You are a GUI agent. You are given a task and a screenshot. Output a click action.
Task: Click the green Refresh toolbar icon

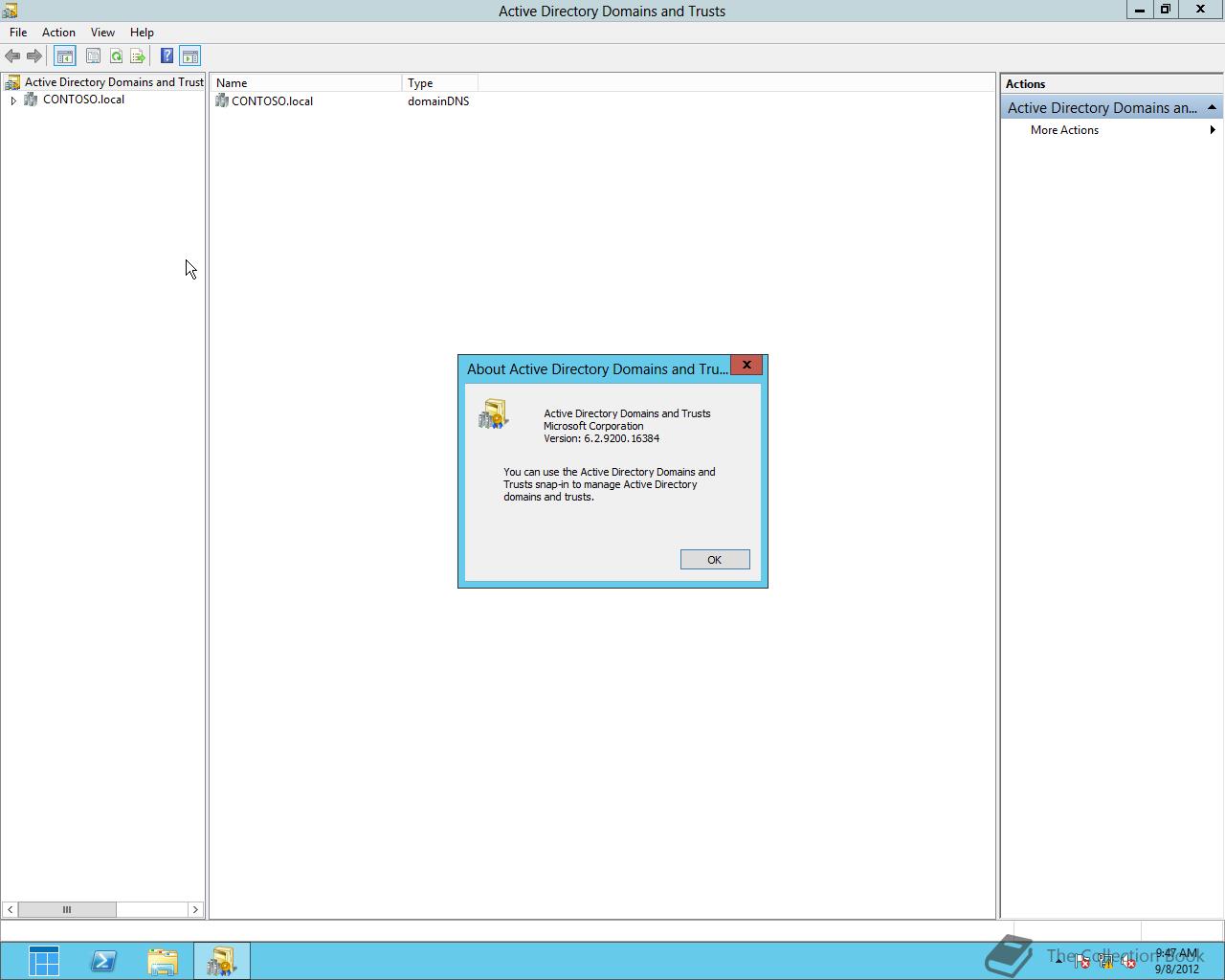[x=116, y=56]
